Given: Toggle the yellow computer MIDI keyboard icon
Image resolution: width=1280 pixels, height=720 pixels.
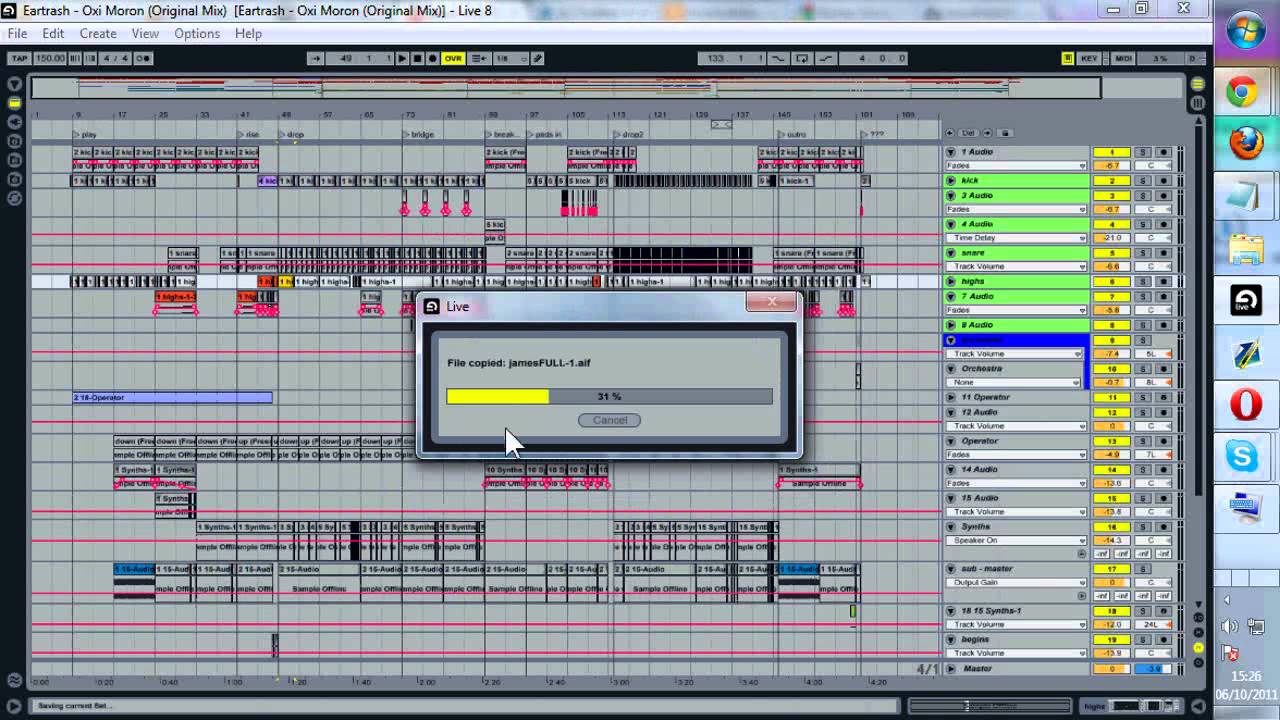Looking at the screenshot, I should pos(1068,58).
